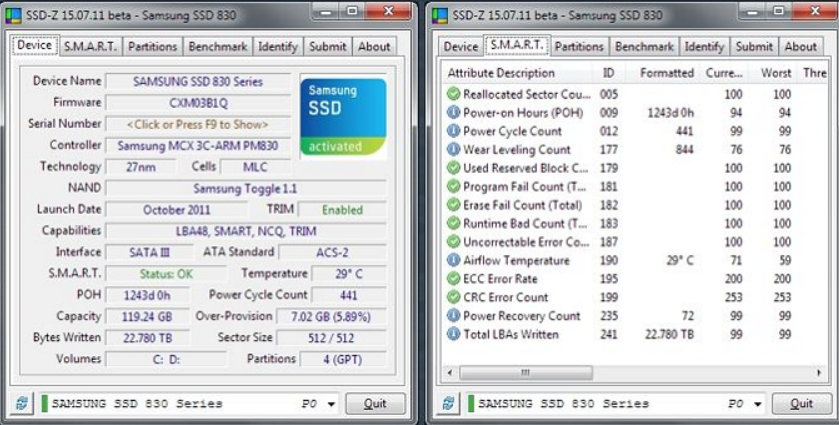
Task: Click CRC Error Count check icon
Action: (453, 297)
